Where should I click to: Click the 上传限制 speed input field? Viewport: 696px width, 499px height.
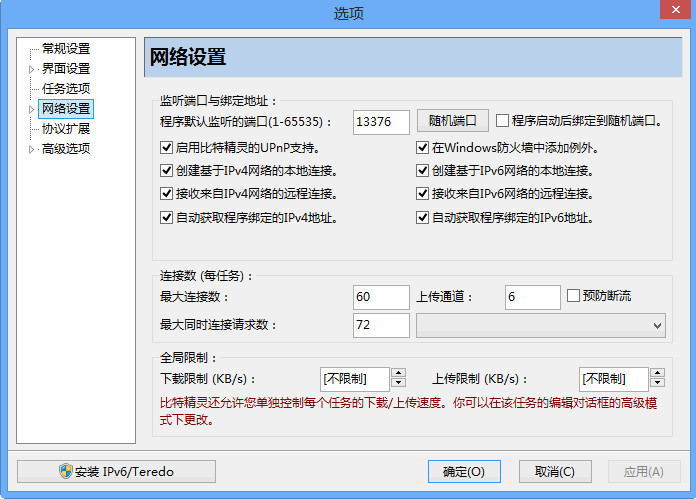pyautogui.click(x=613, y=379)
